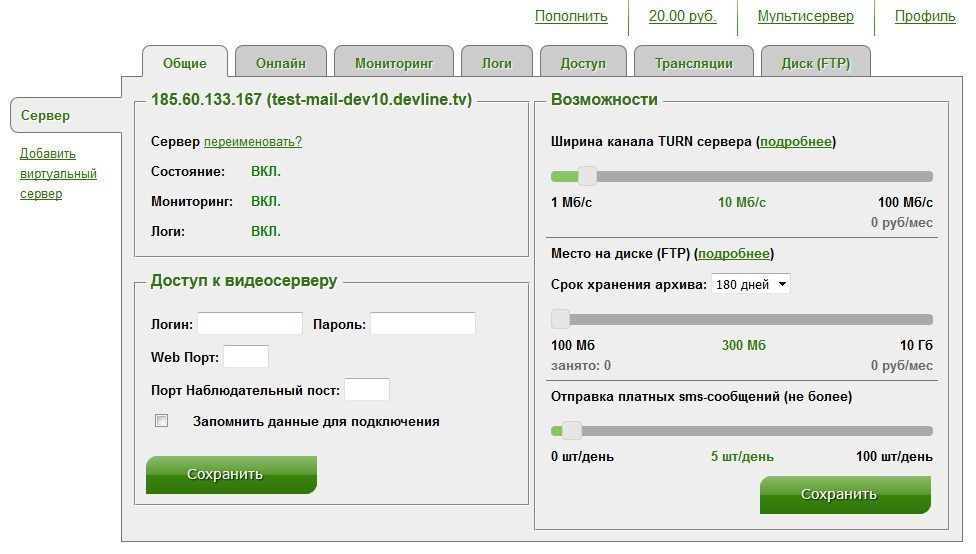Viewport: 976px width, 554px height.
Task: Click Добавить виртуальный сервер link
Action: (58, 173)
